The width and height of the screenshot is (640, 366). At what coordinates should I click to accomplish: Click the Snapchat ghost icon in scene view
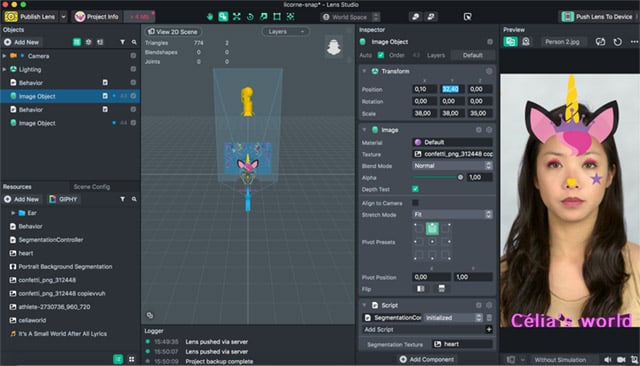pos(334,47)
